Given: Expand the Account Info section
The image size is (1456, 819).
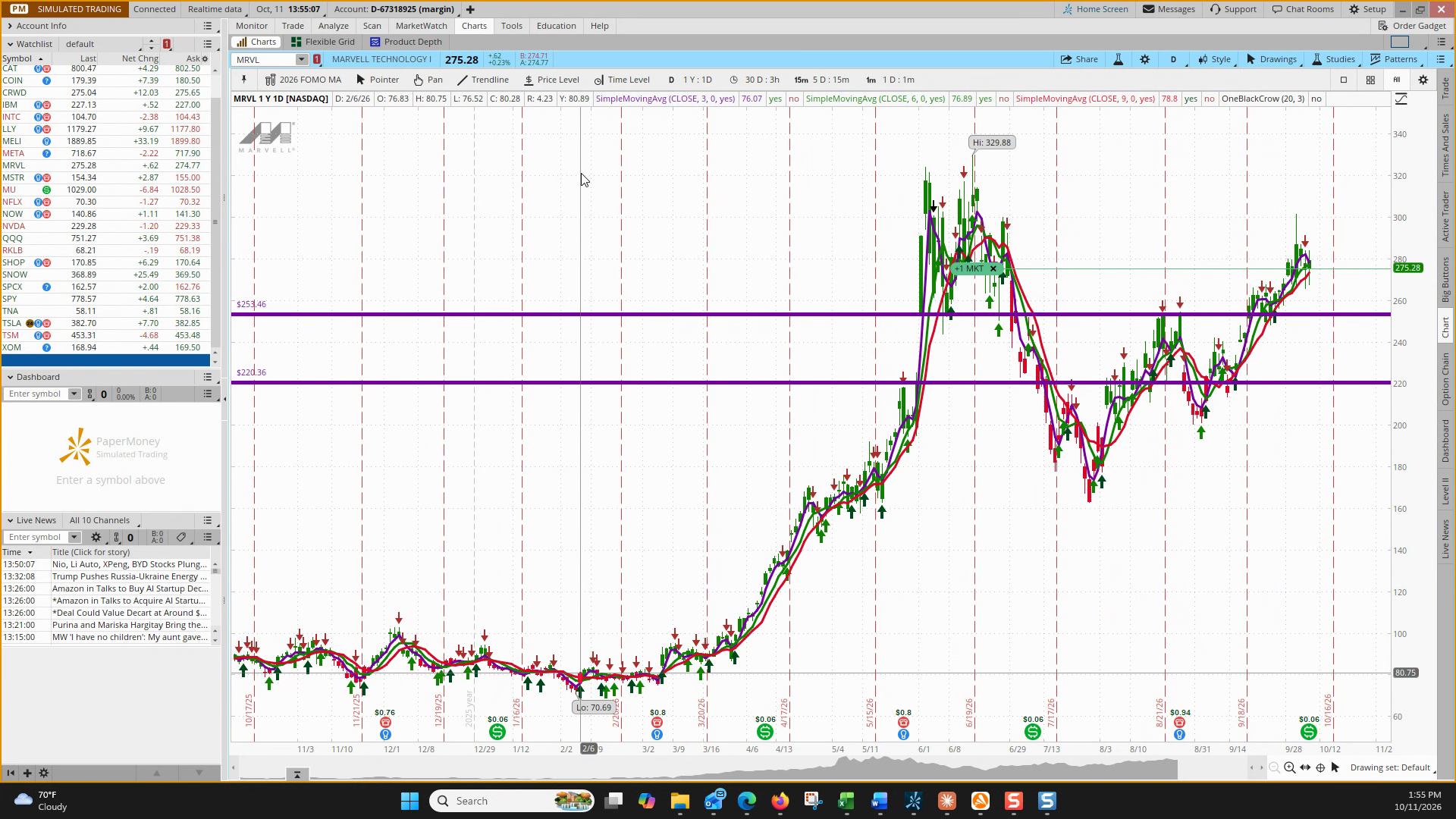Looking at the screenshot, I should click(x=10, y=26).
